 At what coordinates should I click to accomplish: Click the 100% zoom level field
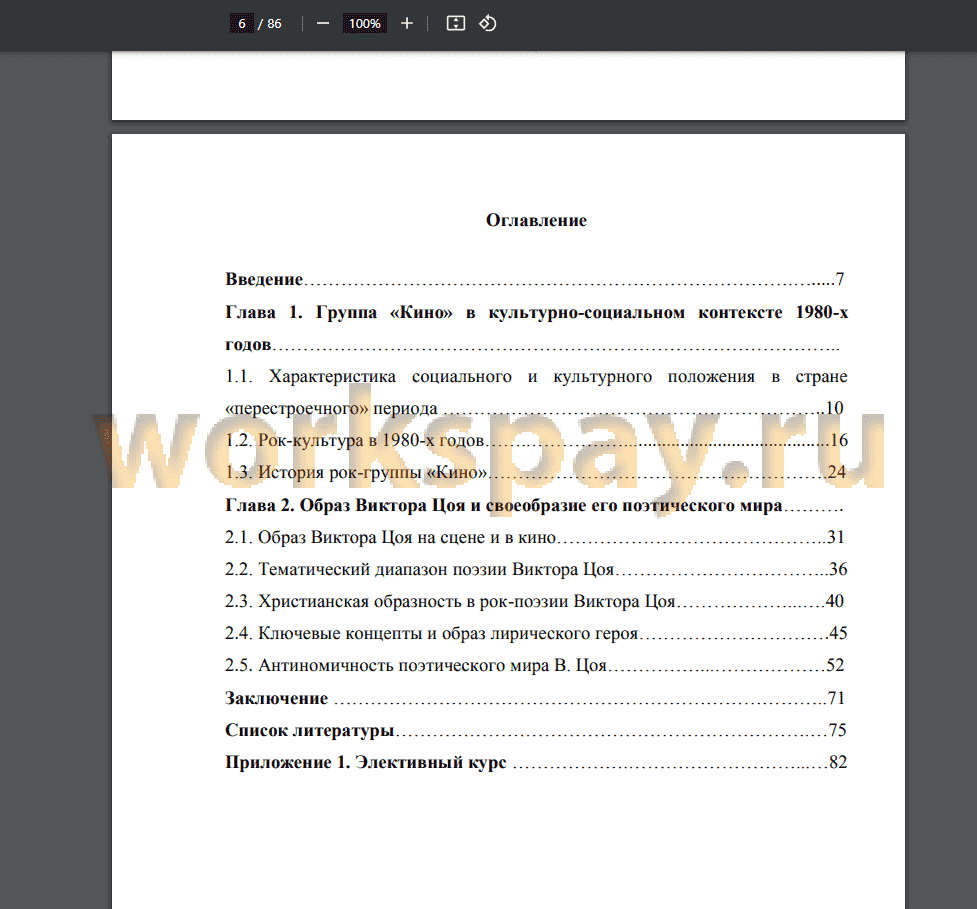[x=365, y=24]
